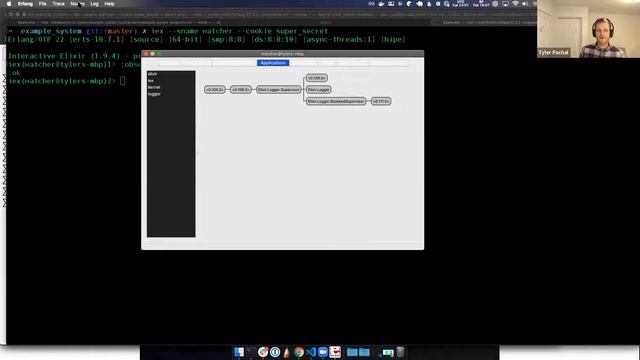Click Tyler Pachal's video thumbnail

[589, 29]
